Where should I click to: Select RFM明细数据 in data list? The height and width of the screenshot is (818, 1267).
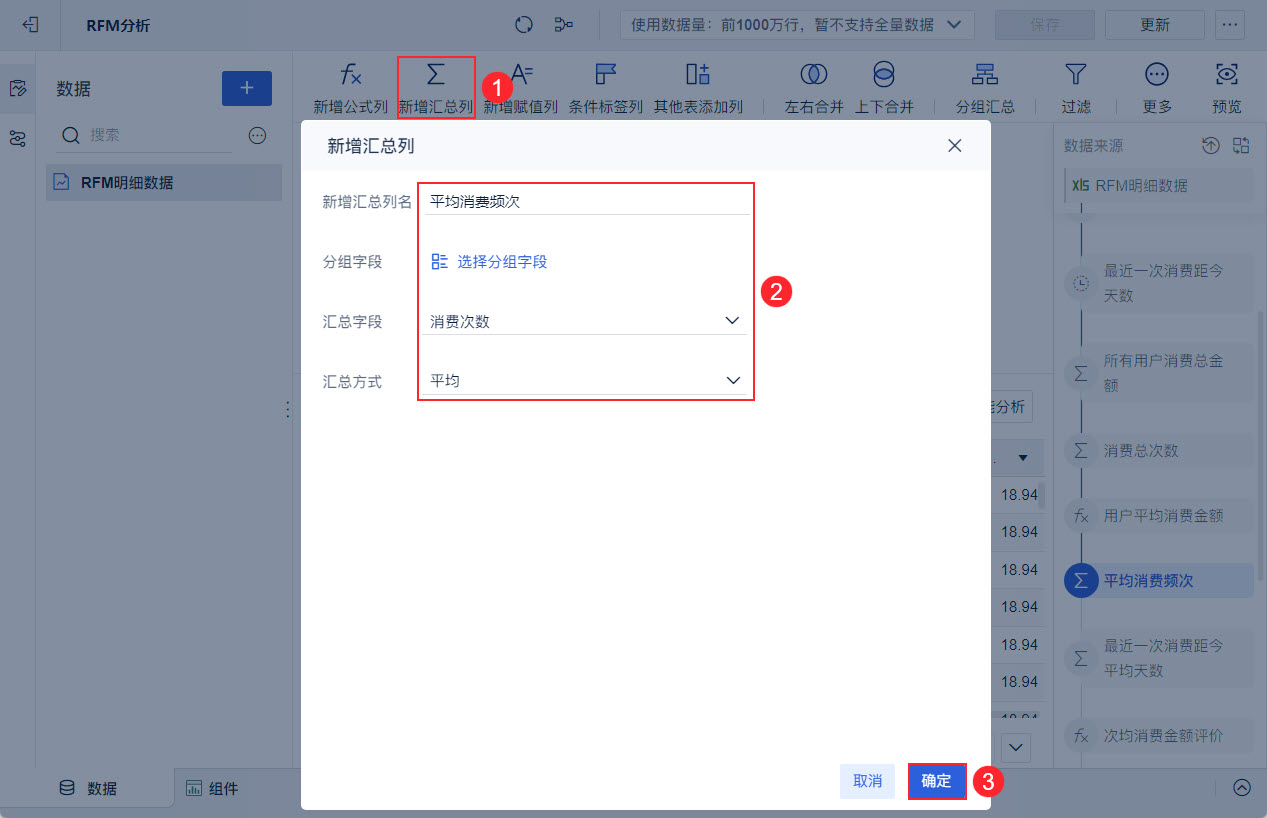tap(164, 182)
